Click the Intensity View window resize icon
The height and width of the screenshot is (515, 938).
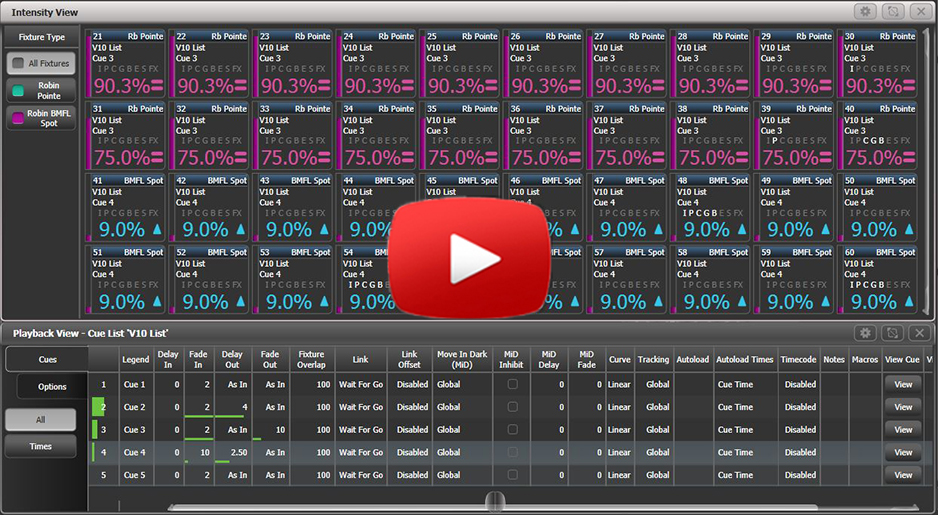(x=893, y=11)
